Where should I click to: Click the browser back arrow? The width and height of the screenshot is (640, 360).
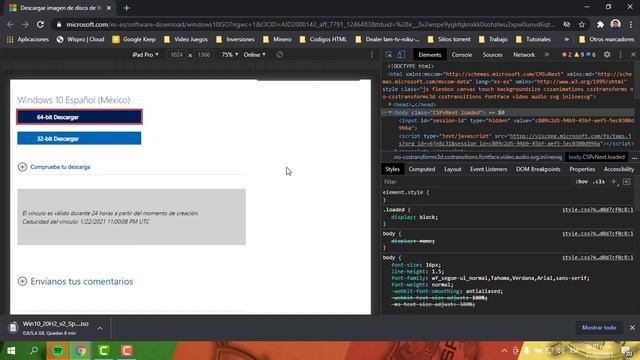[x=10, y=24]
